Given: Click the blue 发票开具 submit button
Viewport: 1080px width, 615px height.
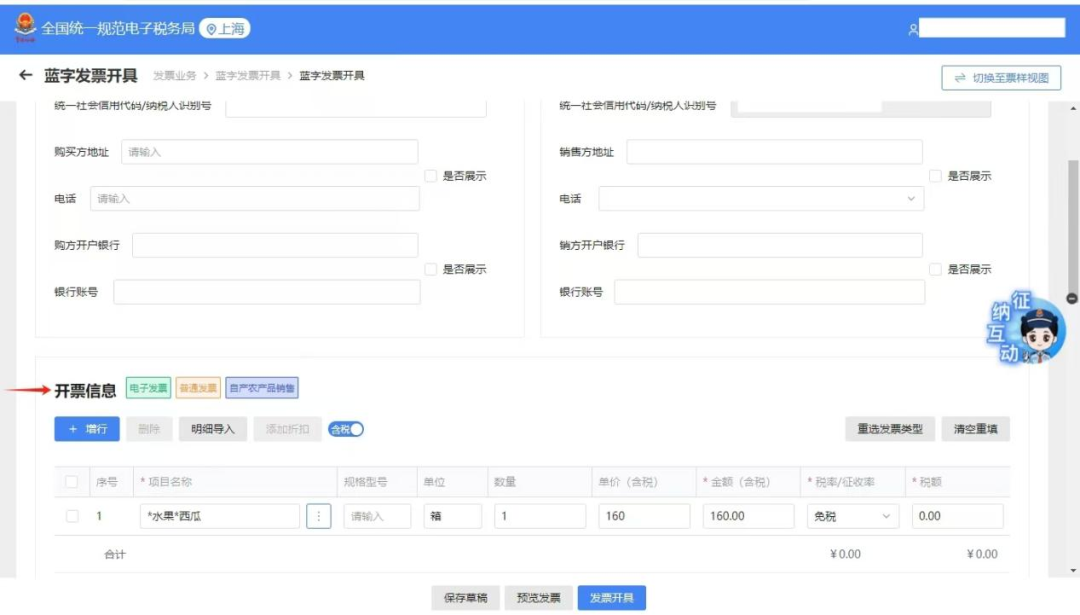Looking at the screenshot, I should click(x=612, y=598).
